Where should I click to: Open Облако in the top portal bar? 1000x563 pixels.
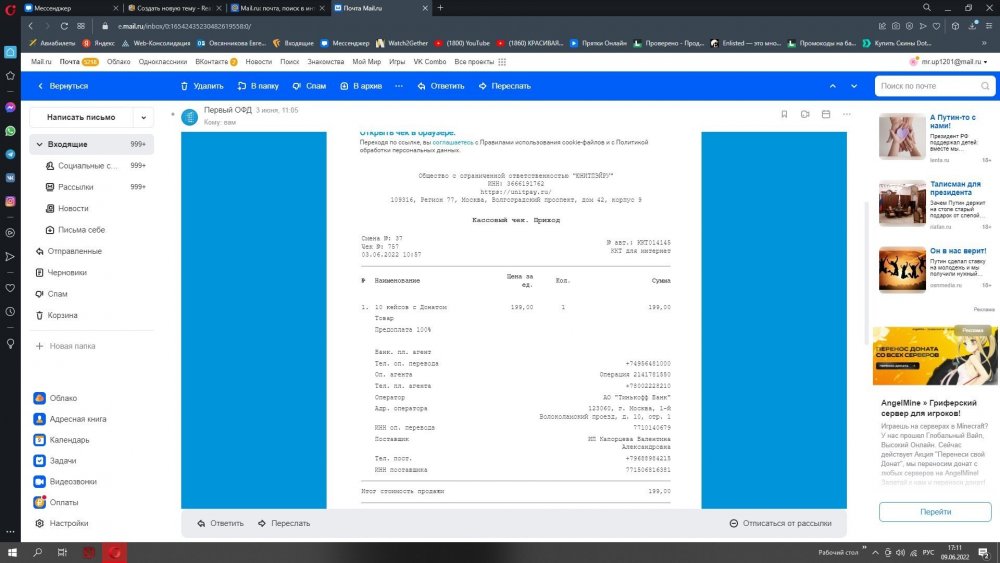(x=119, y=62)
